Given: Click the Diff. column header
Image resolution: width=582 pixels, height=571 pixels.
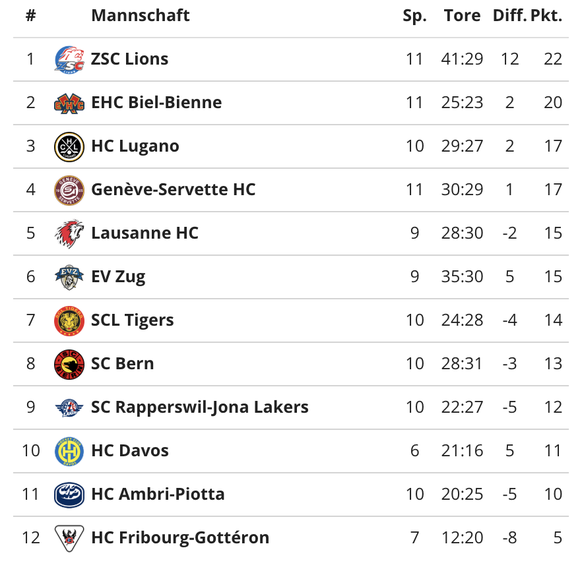Looking at the screenshot, I should 510,16.
